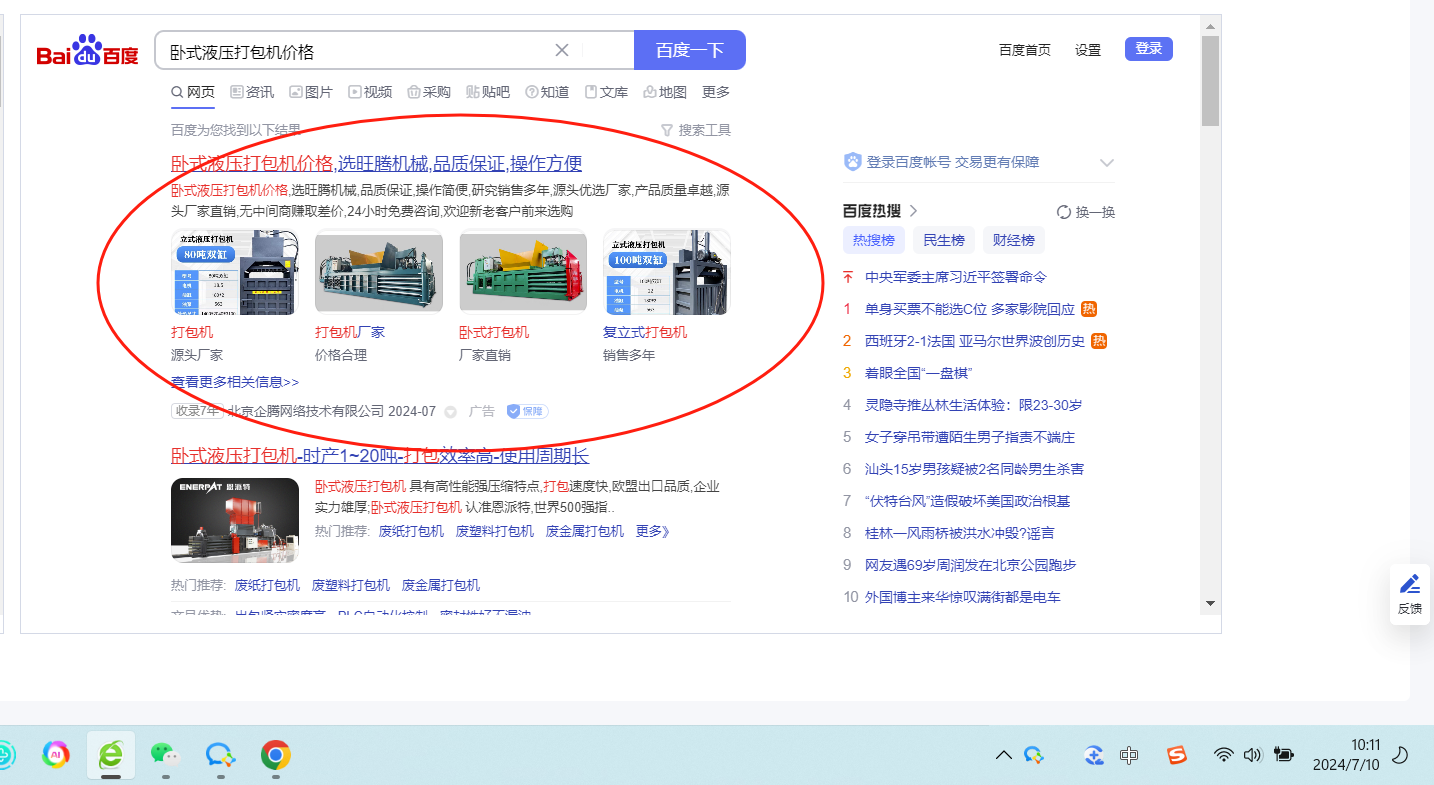Open 搜索工具 filter icon
Image resolution: width=1434 pixels, height=785 pixels.
(667, 130)
